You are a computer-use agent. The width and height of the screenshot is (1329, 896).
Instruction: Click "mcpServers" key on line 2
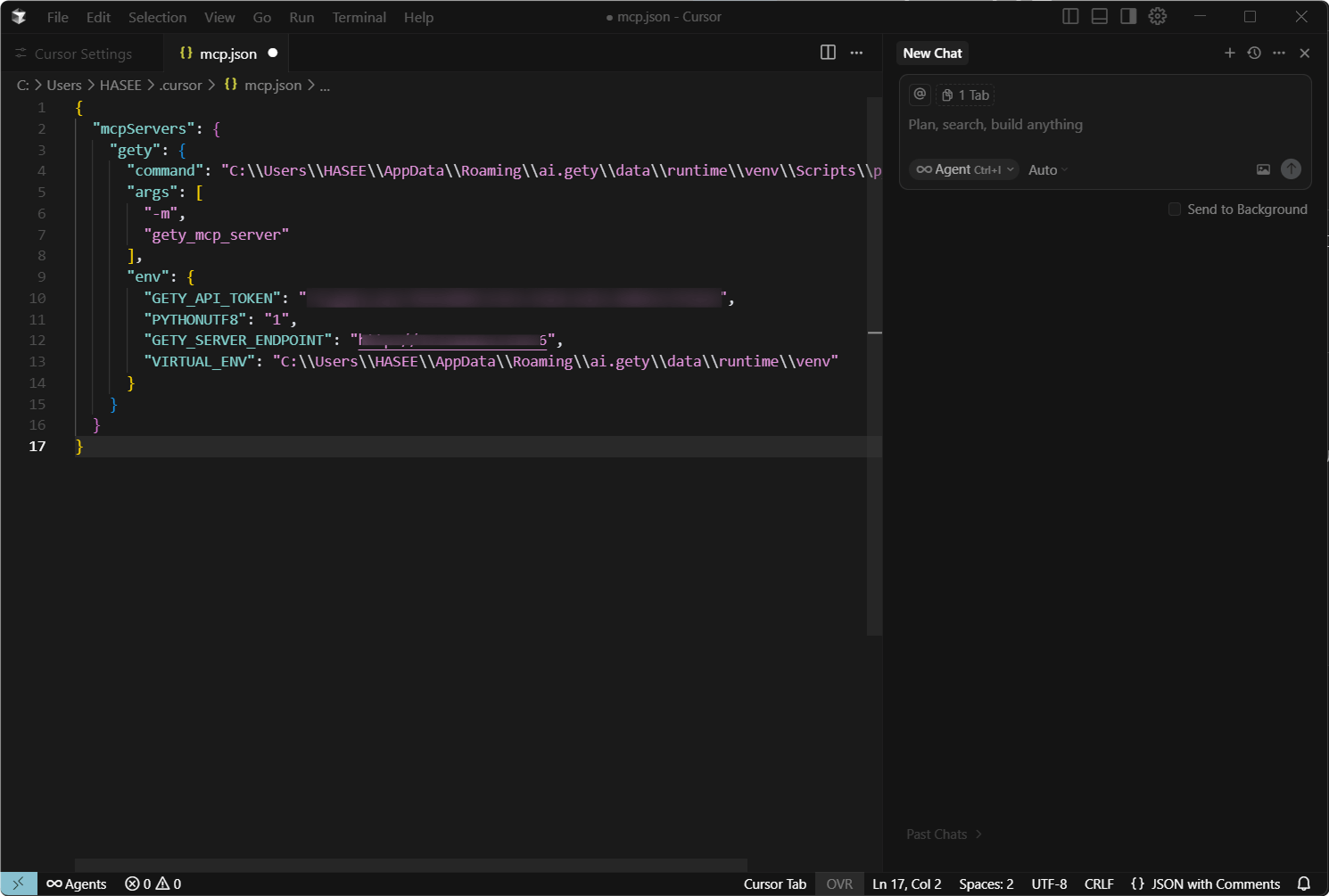click(144, 128)
